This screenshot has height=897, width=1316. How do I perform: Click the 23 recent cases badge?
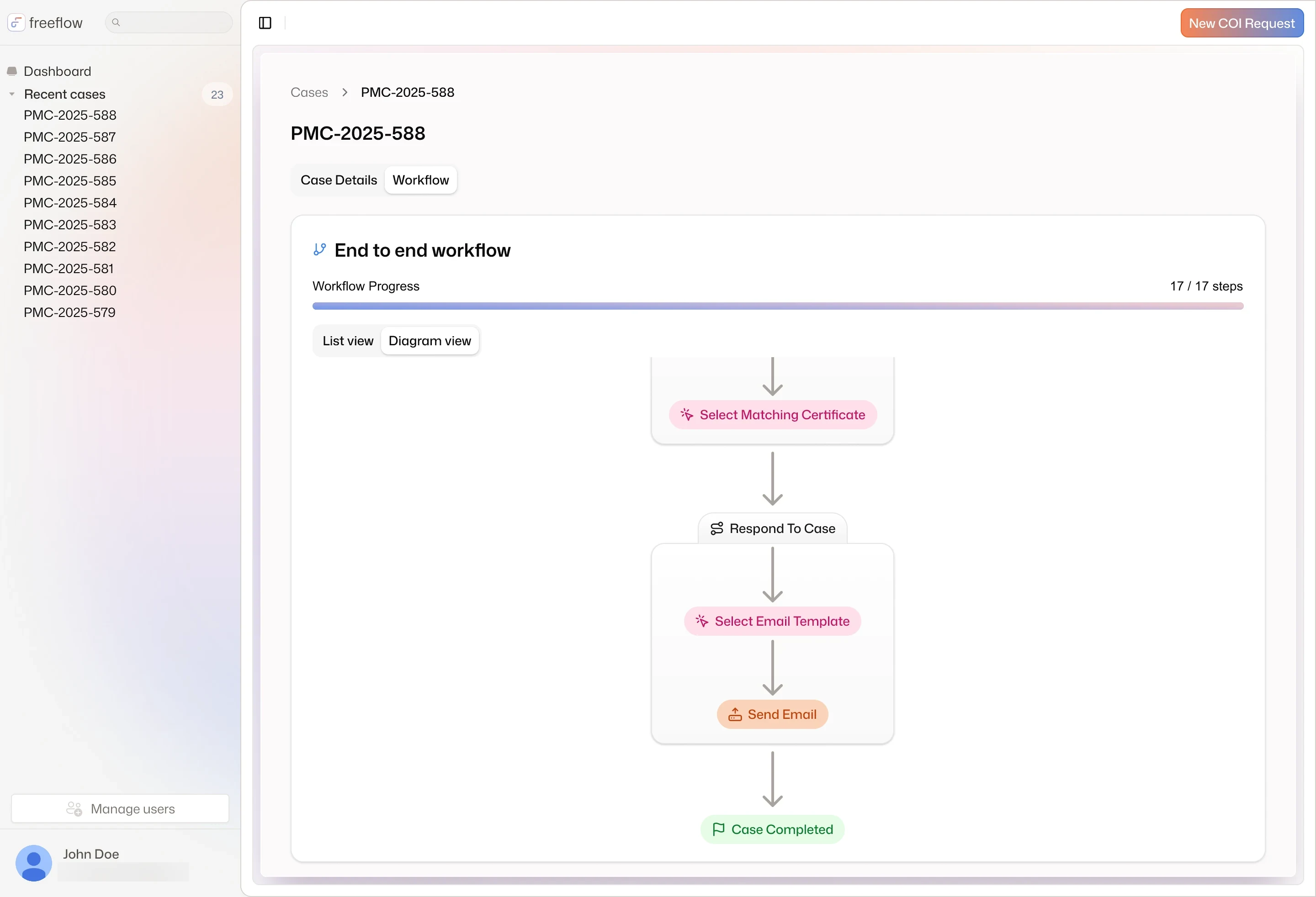[218, 95]
